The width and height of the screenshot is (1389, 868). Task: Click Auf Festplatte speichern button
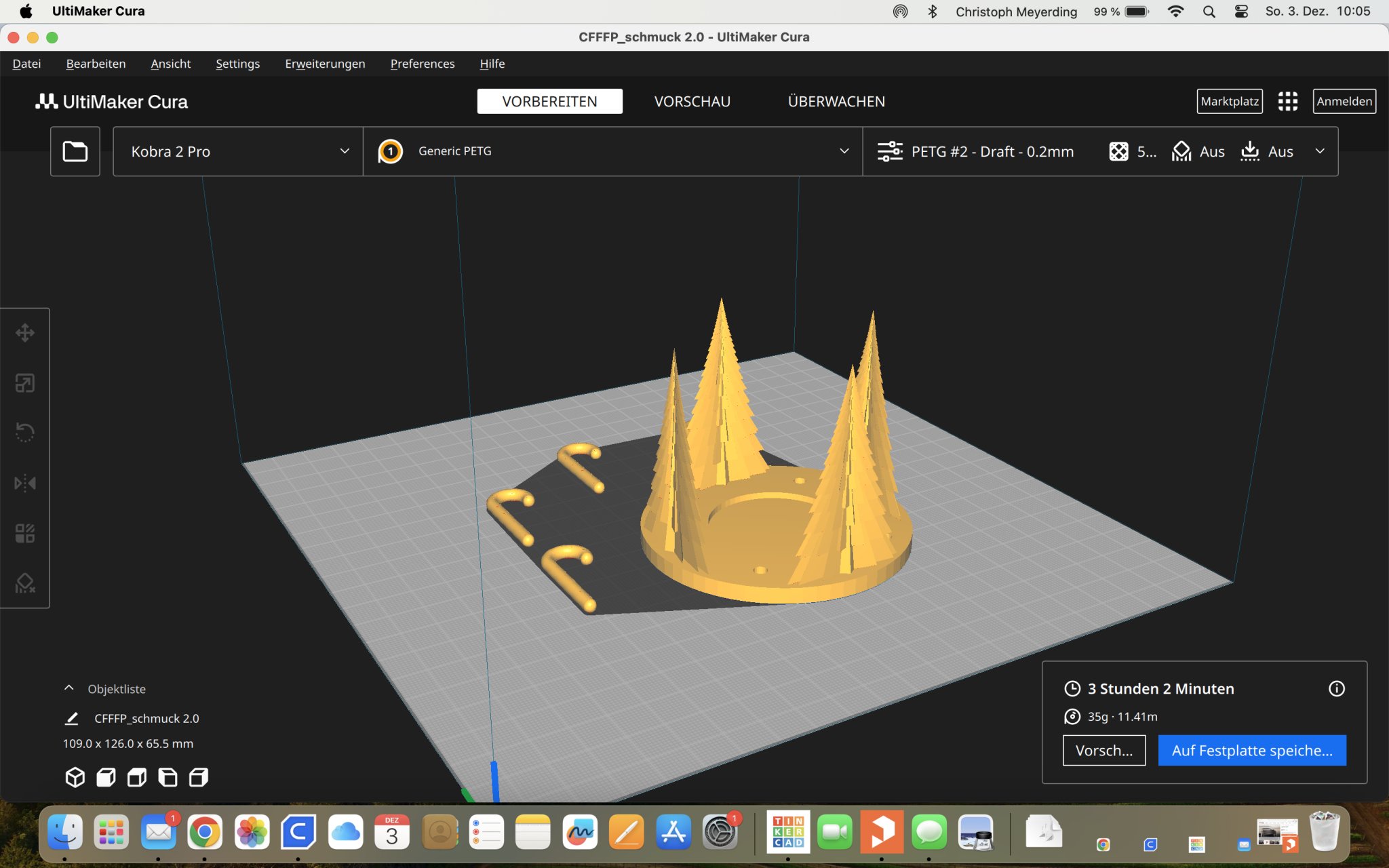tap(1252, 751)
